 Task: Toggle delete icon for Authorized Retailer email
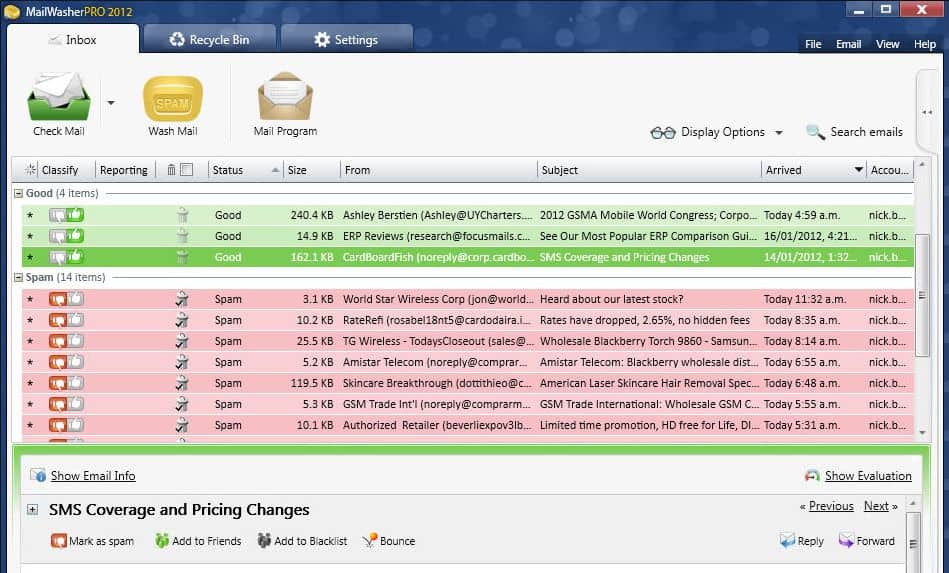[x=182, y=425]
